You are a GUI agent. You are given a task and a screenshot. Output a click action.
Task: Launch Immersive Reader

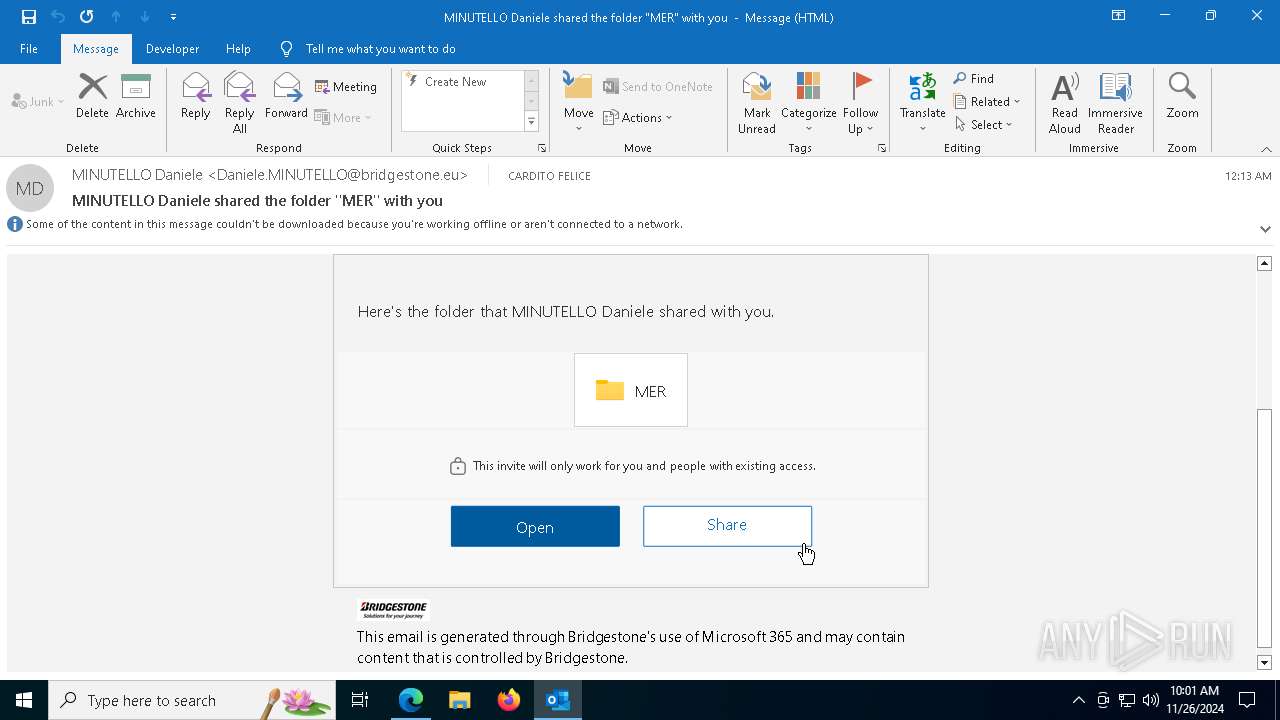click(x=1115, y=102)
